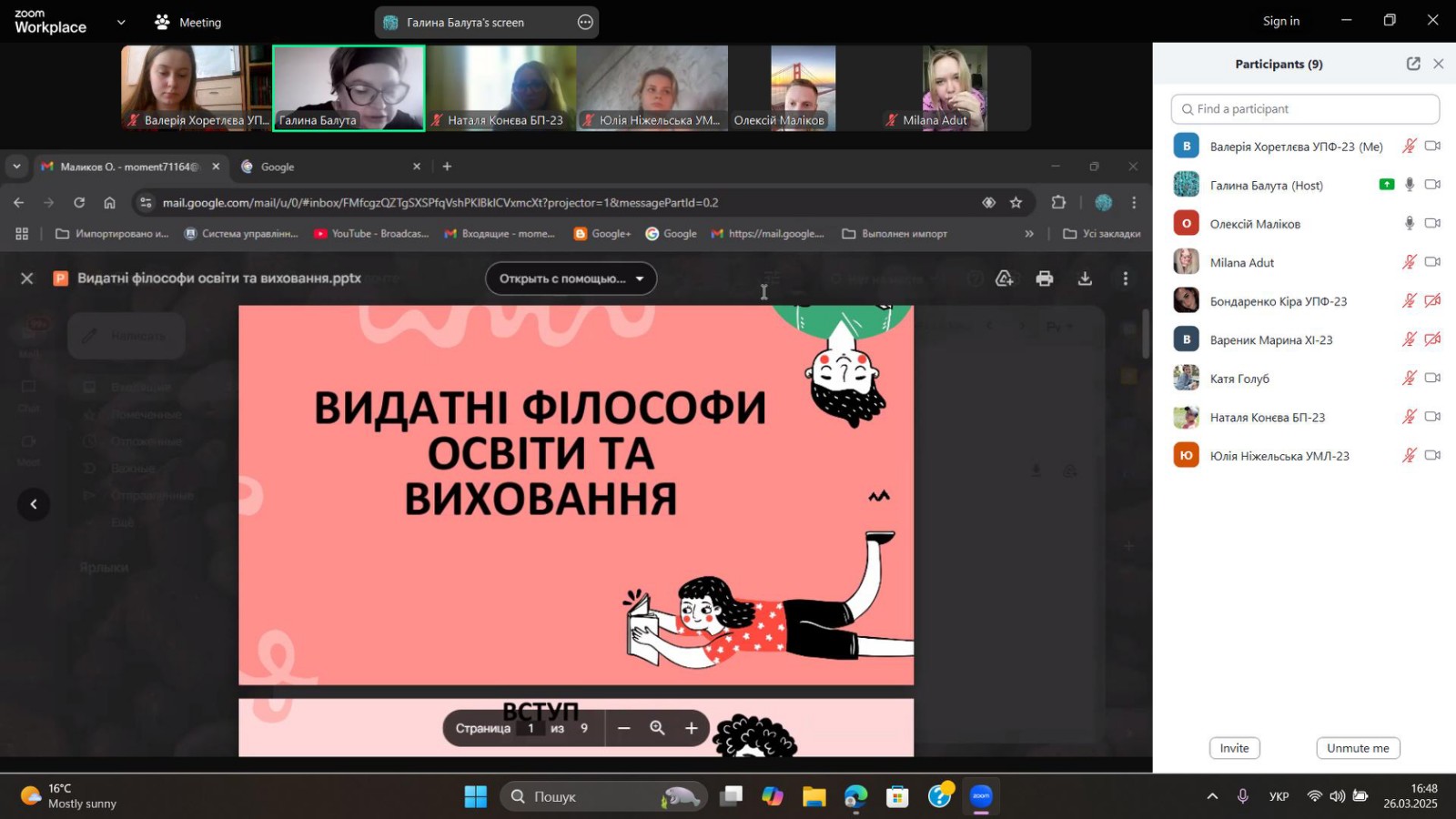Click the Invite button

pyautogui.click(x=1234, y=748)
